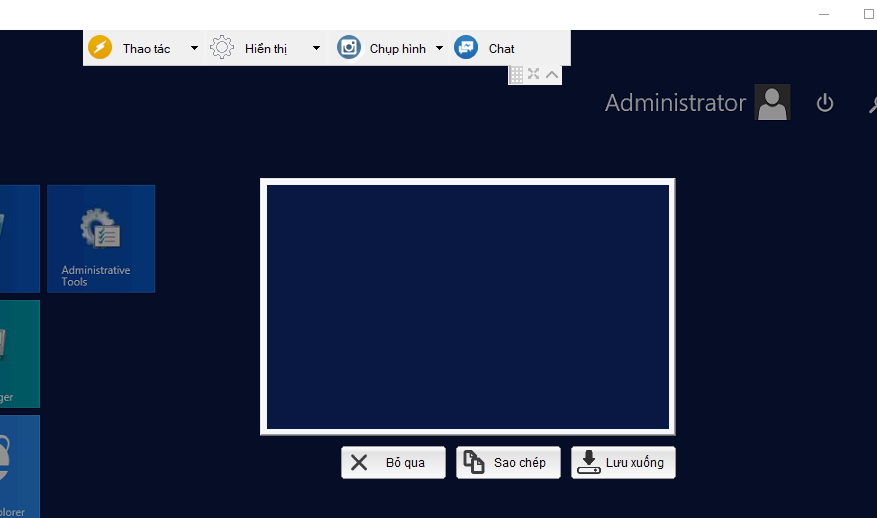Click the Lưu xuống button

623,463
